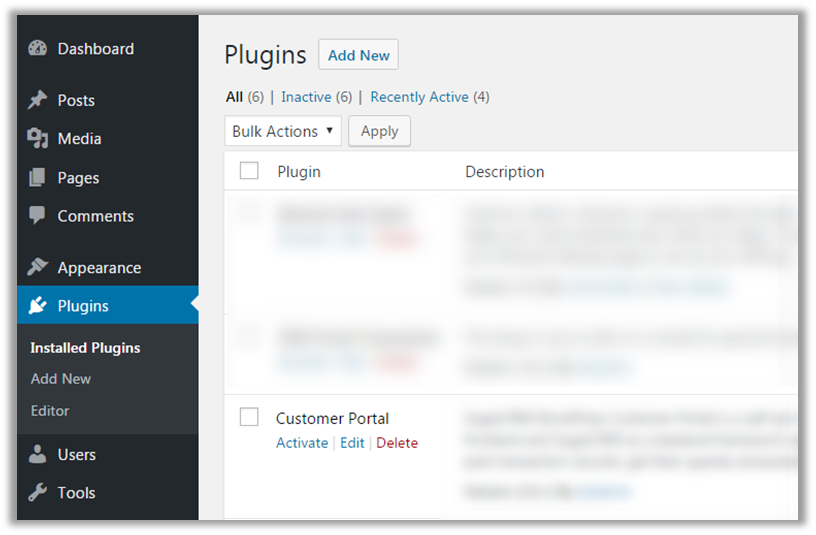Filter plugins by Inactive
This screenshot has width=816, height=535.
[306, 97]
